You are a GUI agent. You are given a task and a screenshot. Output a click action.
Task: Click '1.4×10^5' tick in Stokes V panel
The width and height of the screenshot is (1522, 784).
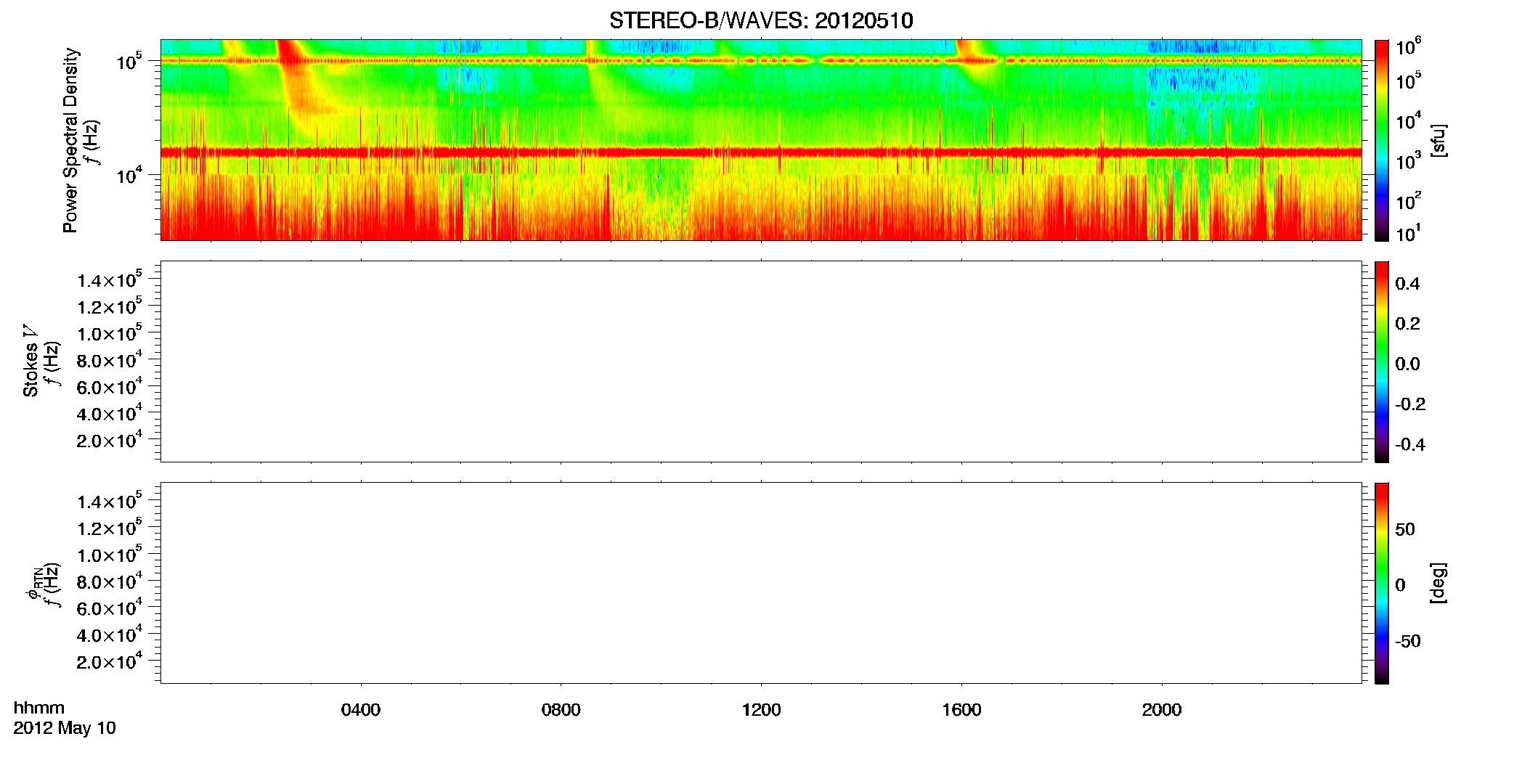[110, 279]
